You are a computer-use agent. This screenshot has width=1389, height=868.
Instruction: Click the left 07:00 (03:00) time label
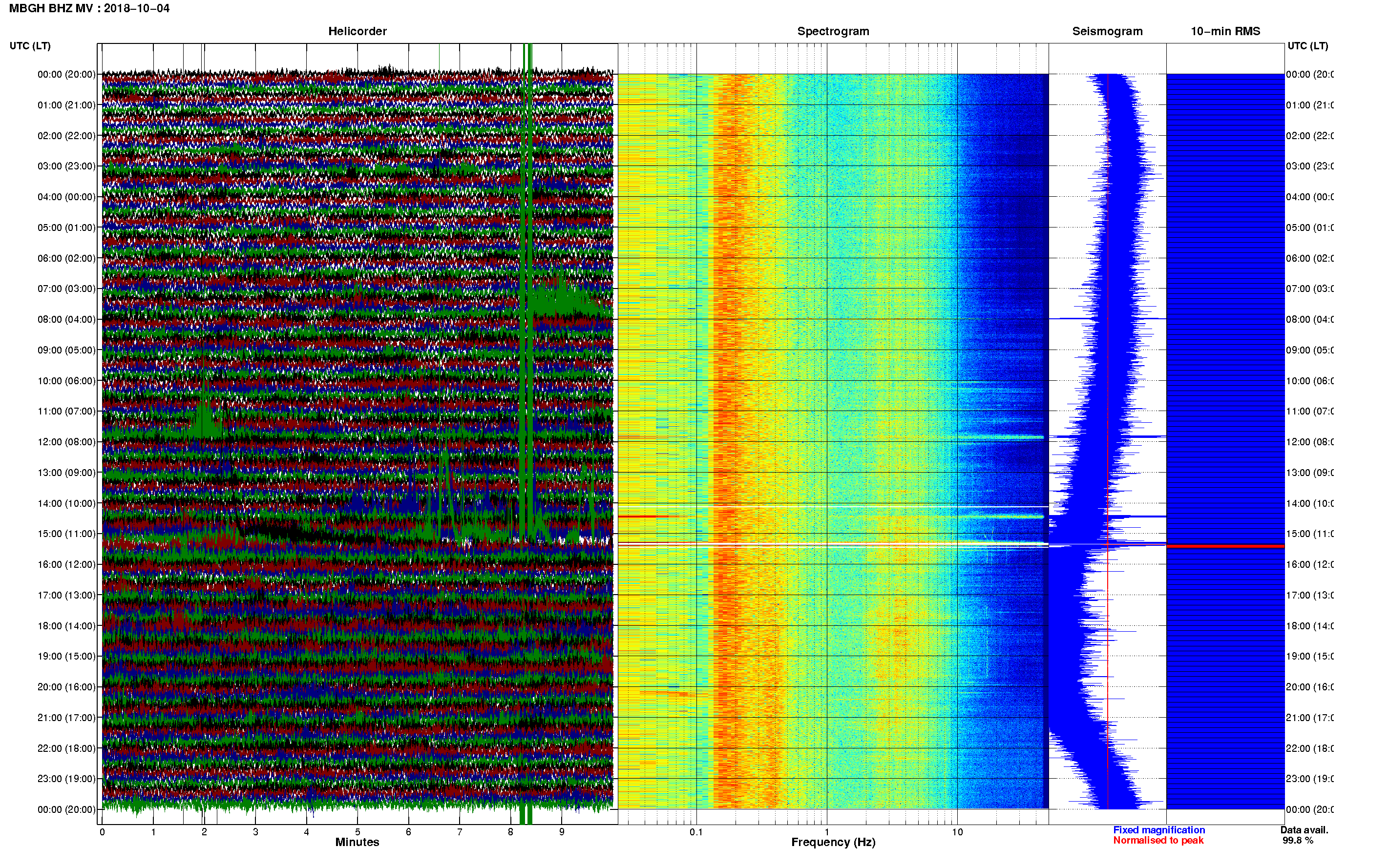click(x=66, y=288)
